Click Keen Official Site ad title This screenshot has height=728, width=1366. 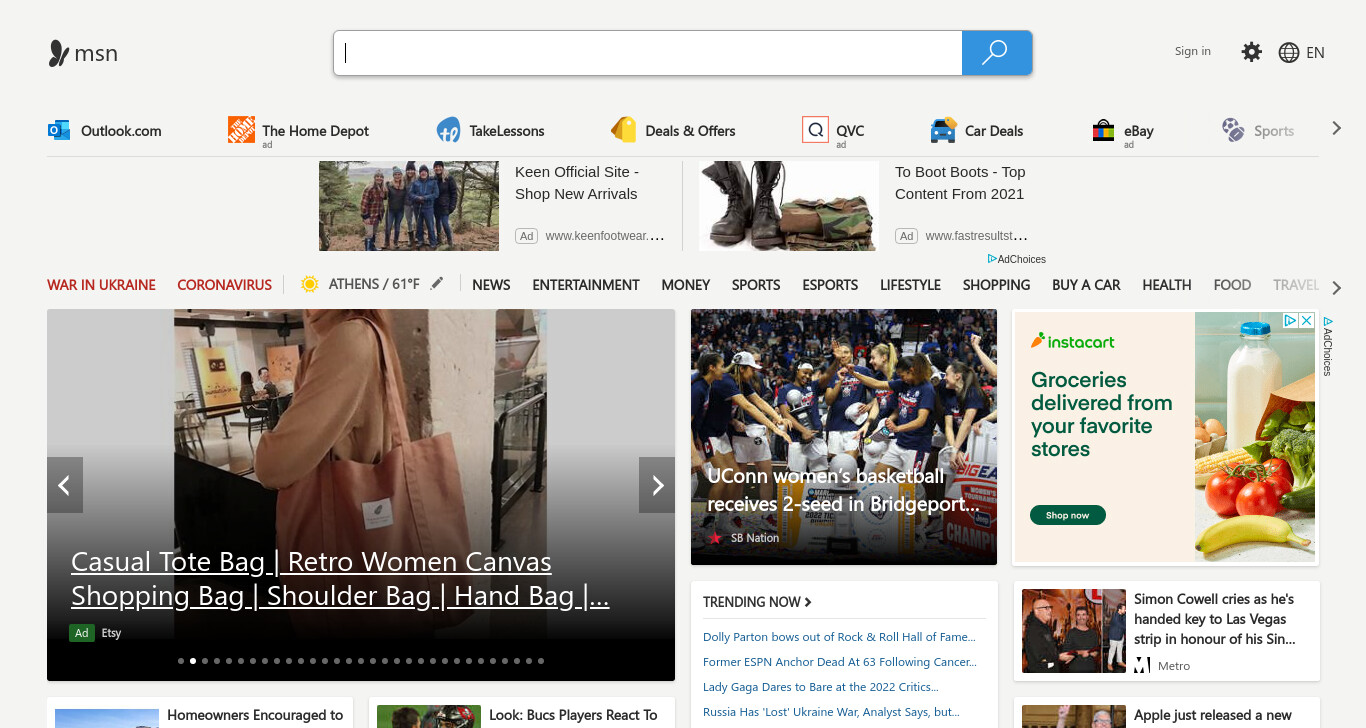pyautogui.click(x=577, y=183)
